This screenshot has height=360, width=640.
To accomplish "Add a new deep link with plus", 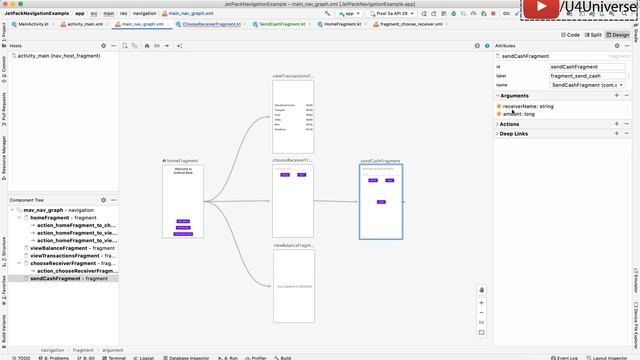I will tap(617, 133).
